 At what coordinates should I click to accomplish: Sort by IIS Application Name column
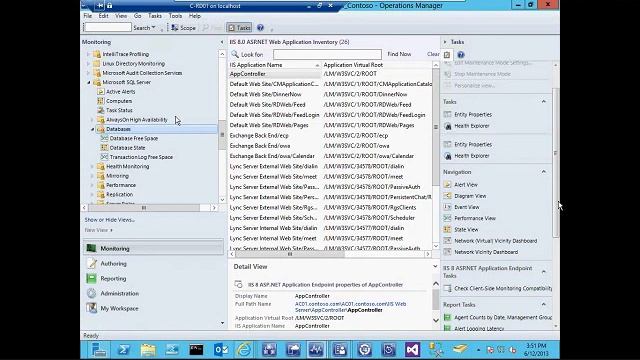pos(274,65)
